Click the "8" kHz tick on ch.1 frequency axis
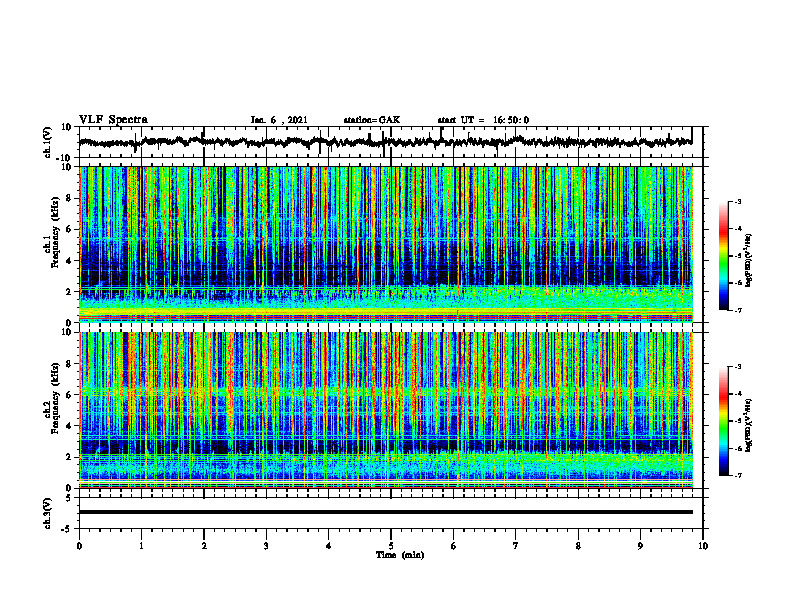Image resolution: width=792 pixels, height=612 pixels. pos(70,198)
